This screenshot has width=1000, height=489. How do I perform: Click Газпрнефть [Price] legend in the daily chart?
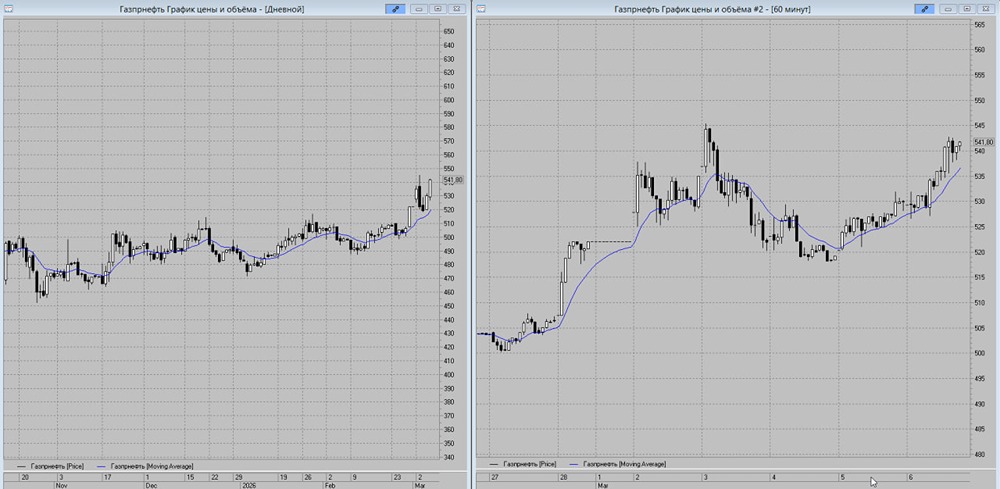(x=56, y=466)
